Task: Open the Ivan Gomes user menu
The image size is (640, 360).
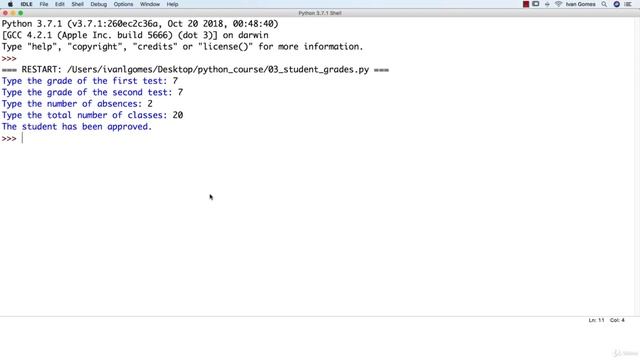Action: pyautogui.click(x=580, y=4)
